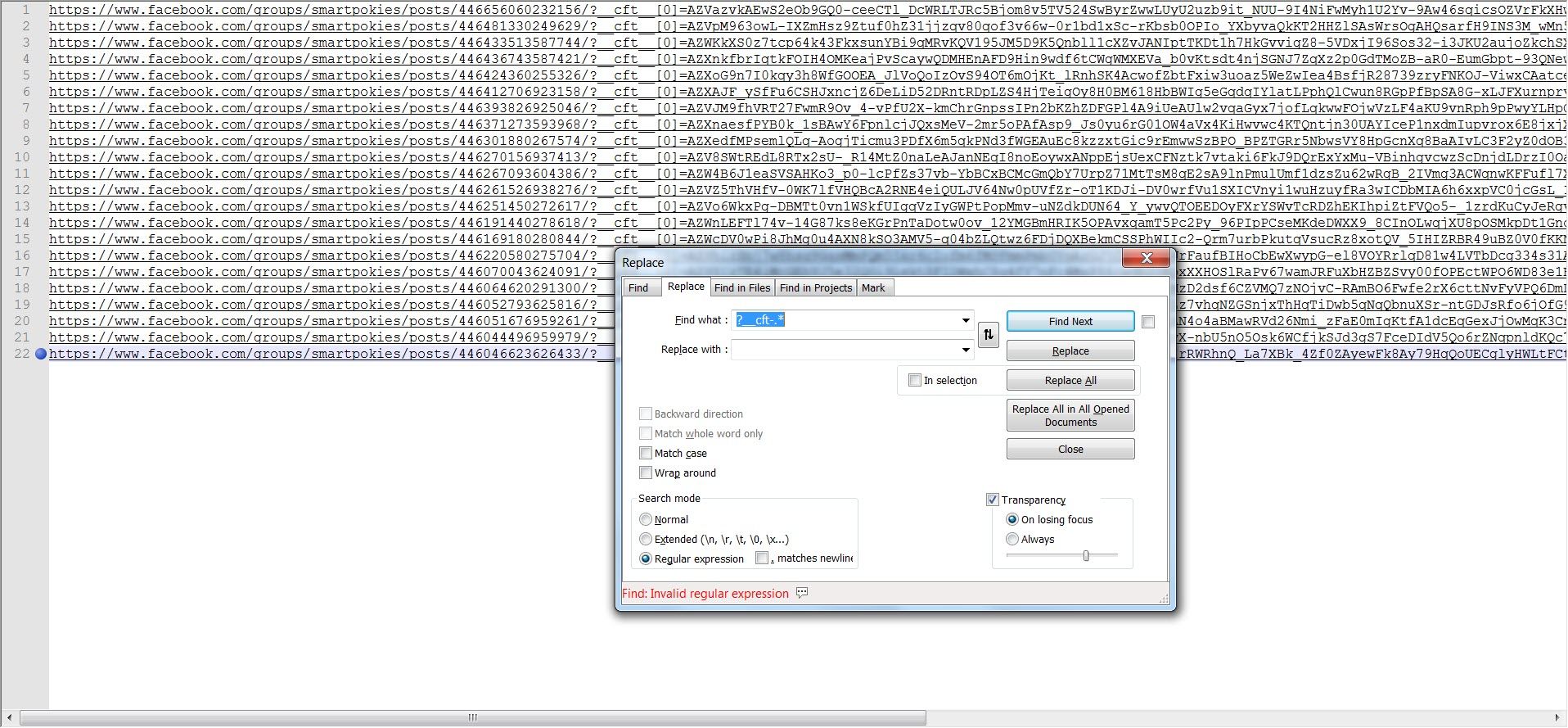The height and width of the screenshot is (728, 1568).
Task: Click the Find Next button
Action: click(1070, 321)
